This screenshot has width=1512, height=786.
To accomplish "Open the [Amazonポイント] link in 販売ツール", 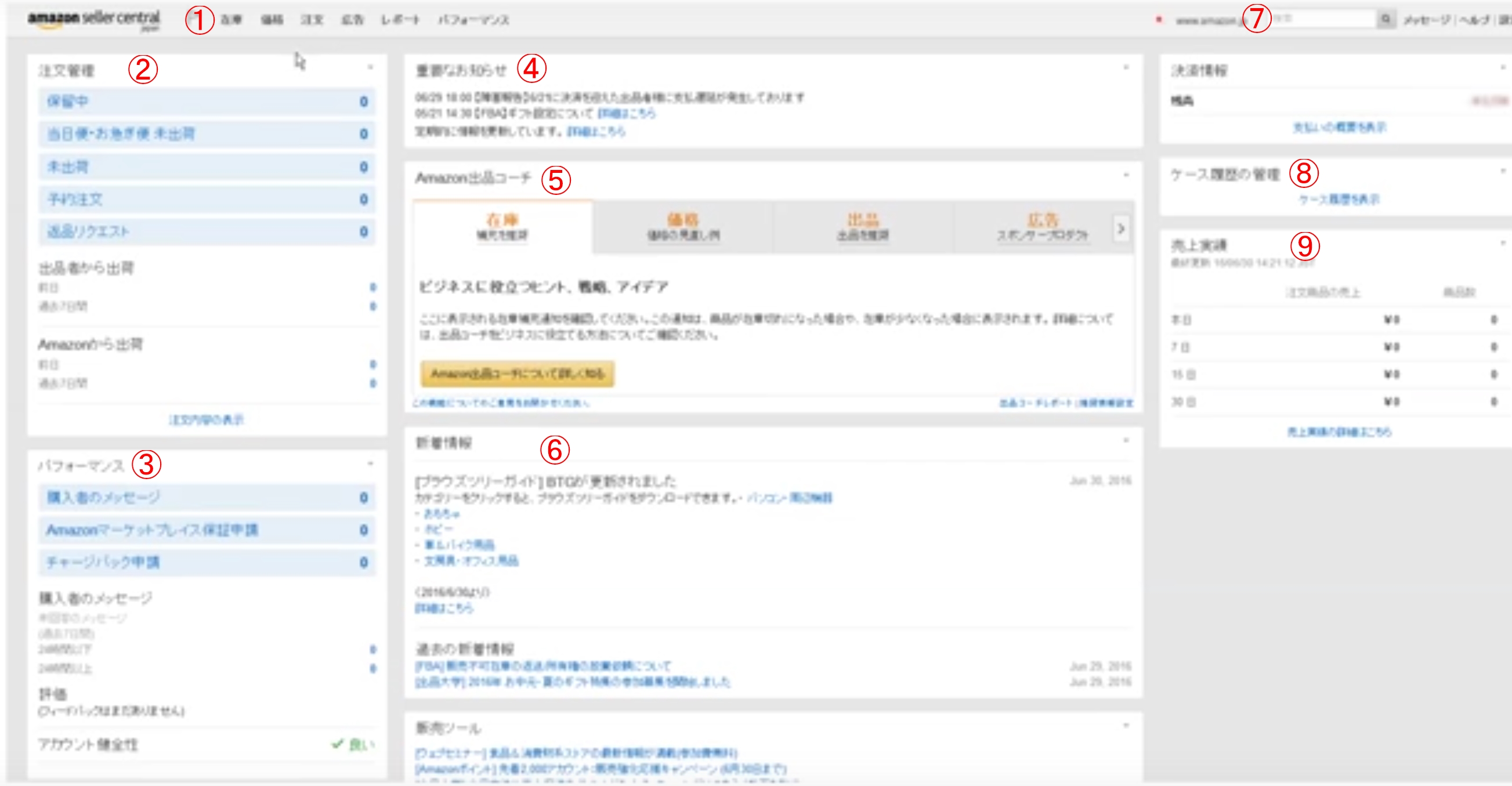I will [x=601, y=769].
